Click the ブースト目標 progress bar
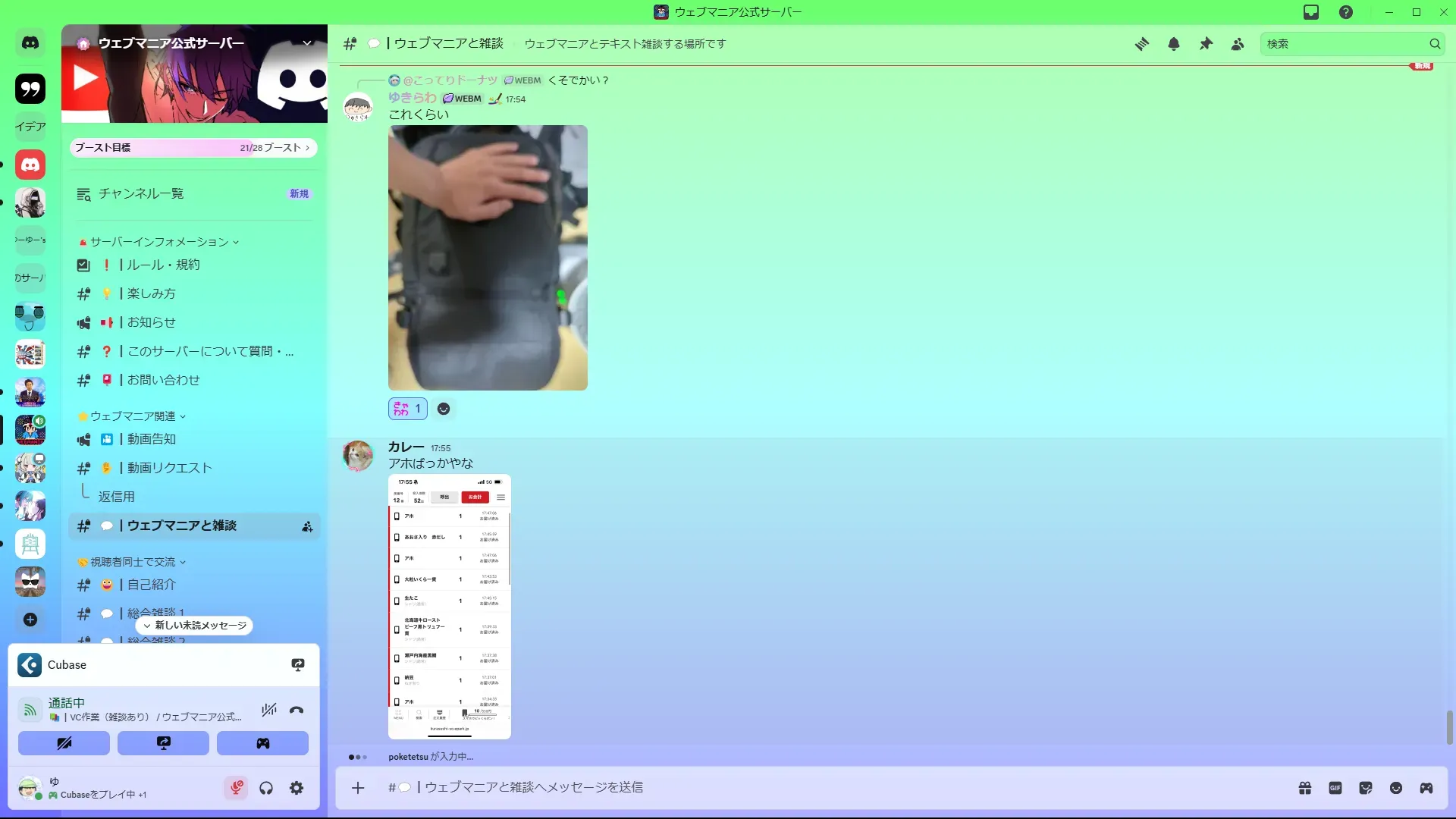Viewport: 1456px width, 819px height. coord(193,148)
